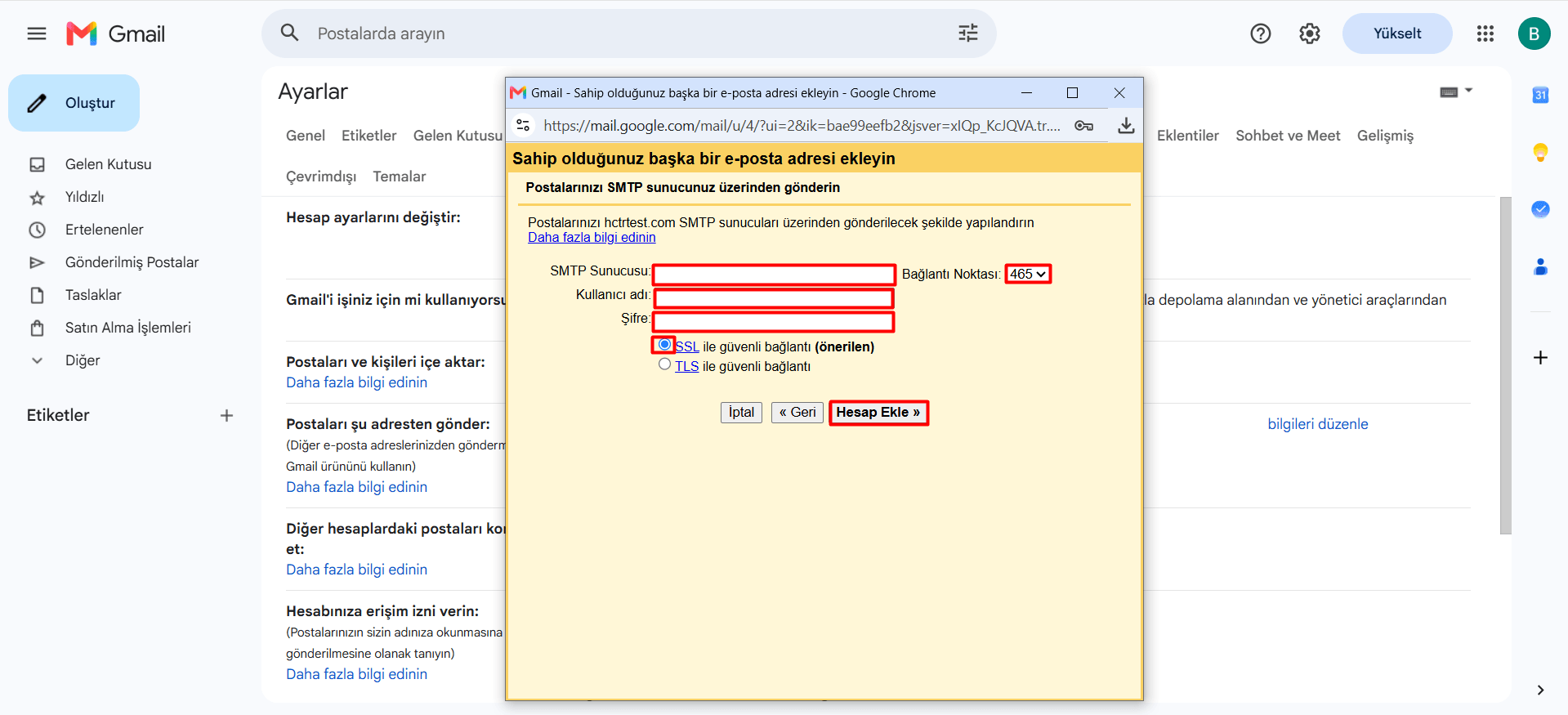The height and width of the screenshot is (715, 1568).
Task: Cancel with the İptal button
Action: pyautogui.click(x=741, y=413)
